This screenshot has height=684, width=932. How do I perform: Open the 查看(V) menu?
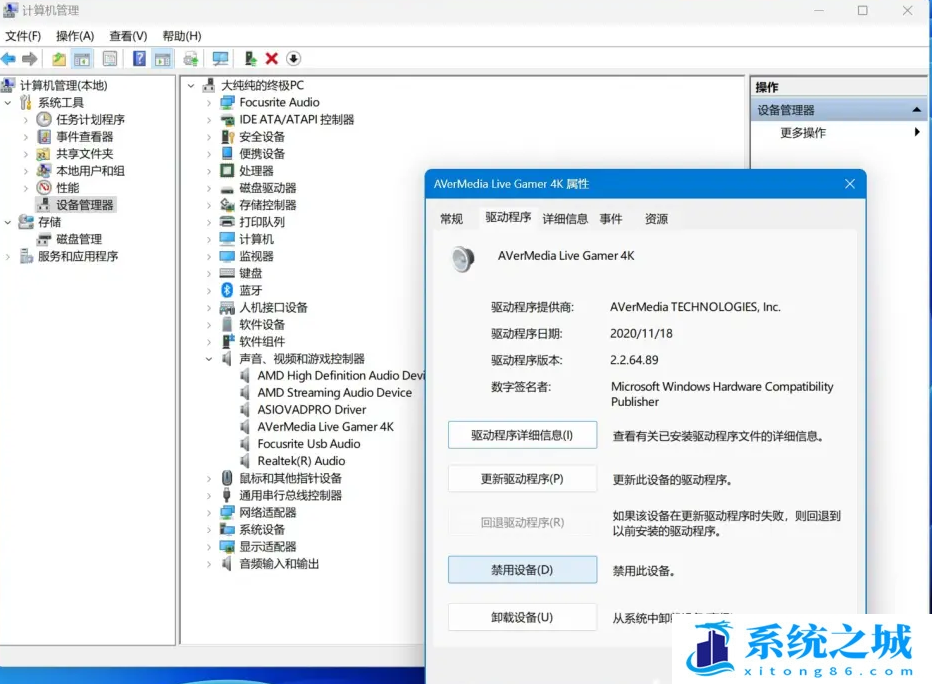click(x=128, y=36)
